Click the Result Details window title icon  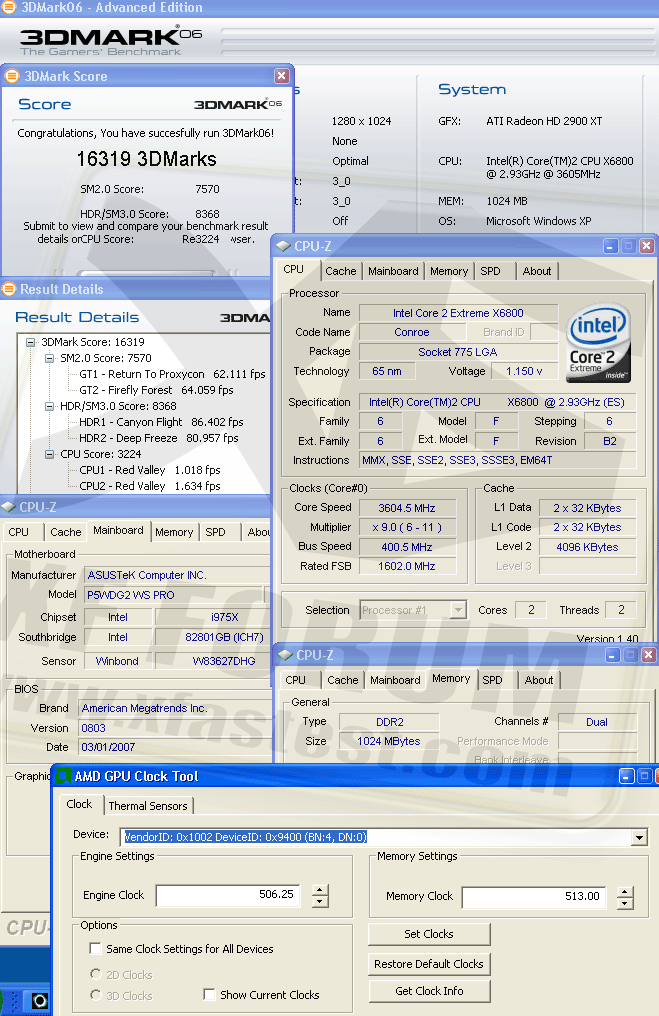tap(9, 289)
